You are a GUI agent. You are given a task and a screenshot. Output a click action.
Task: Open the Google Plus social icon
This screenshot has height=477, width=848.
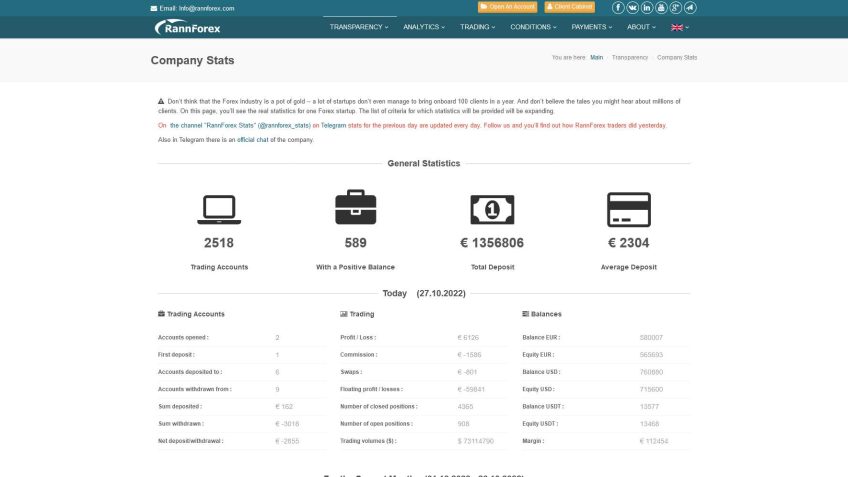[x=676, y=8]
